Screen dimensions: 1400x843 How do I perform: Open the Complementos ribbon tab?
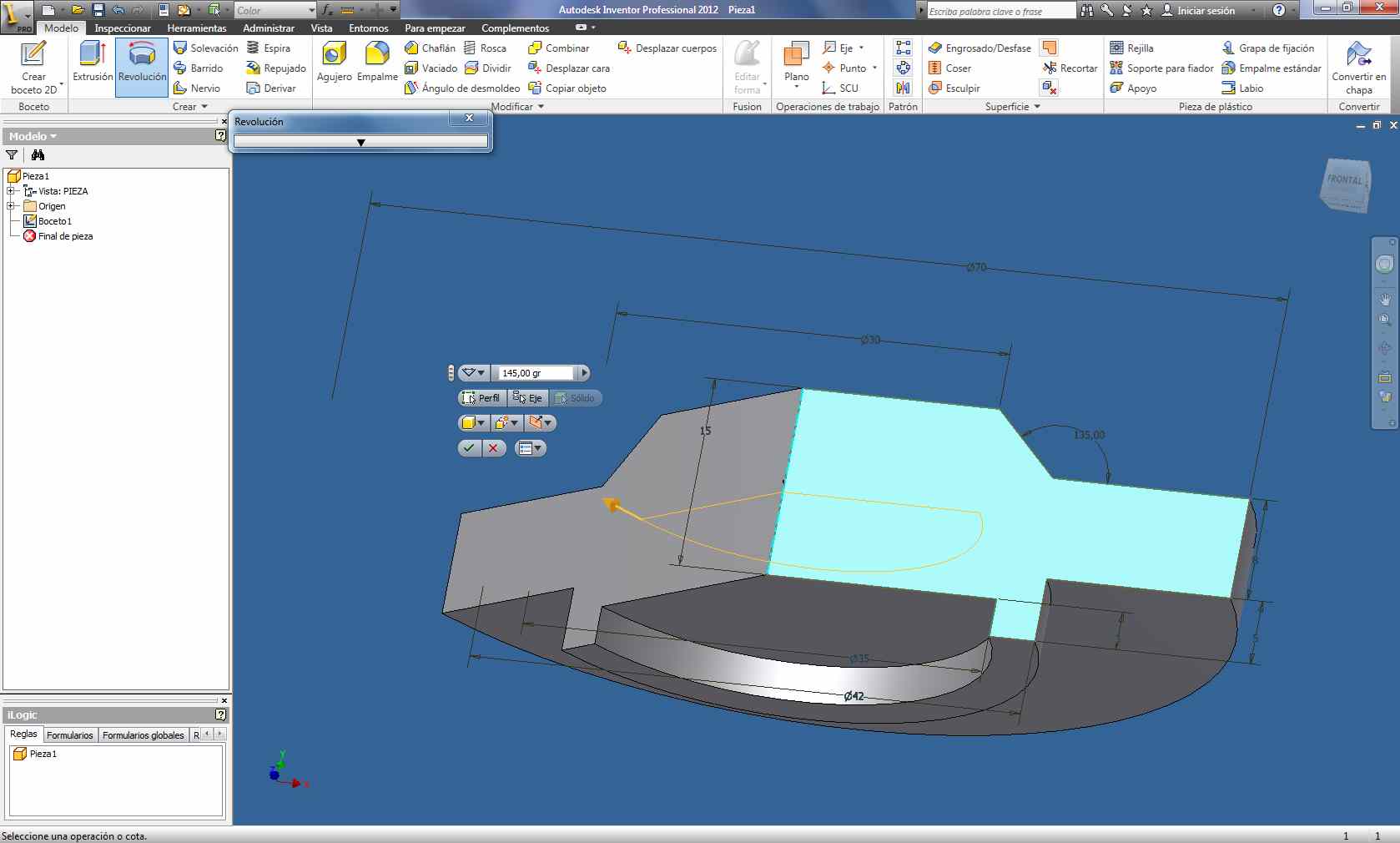coord(516,28)
